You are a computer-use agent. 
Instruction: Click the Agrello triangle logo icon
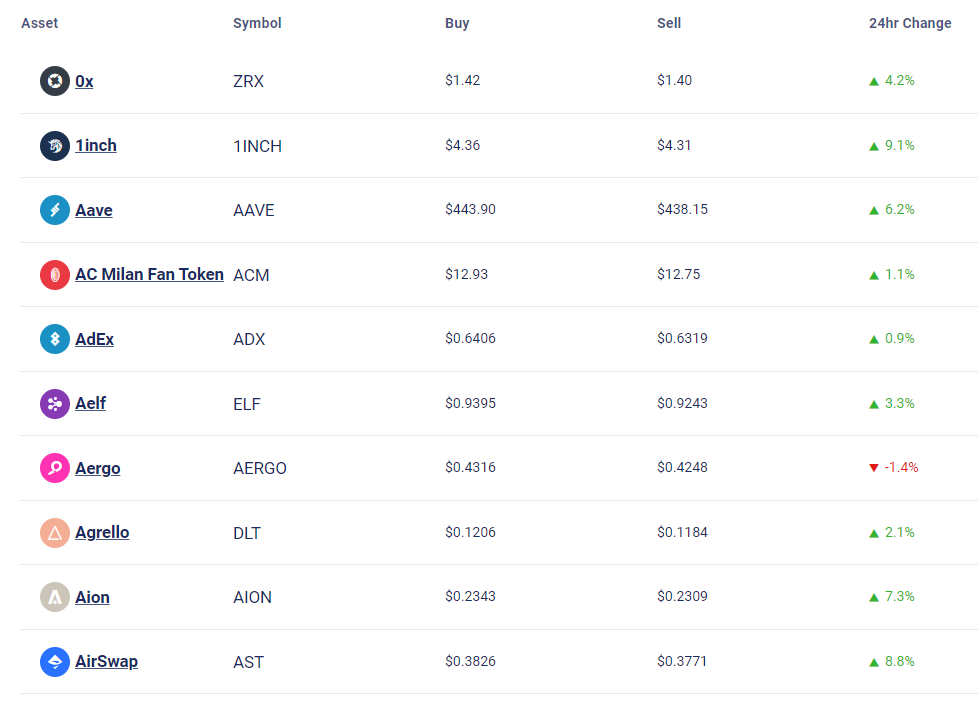pyautogui.click(x=55, y=533)
